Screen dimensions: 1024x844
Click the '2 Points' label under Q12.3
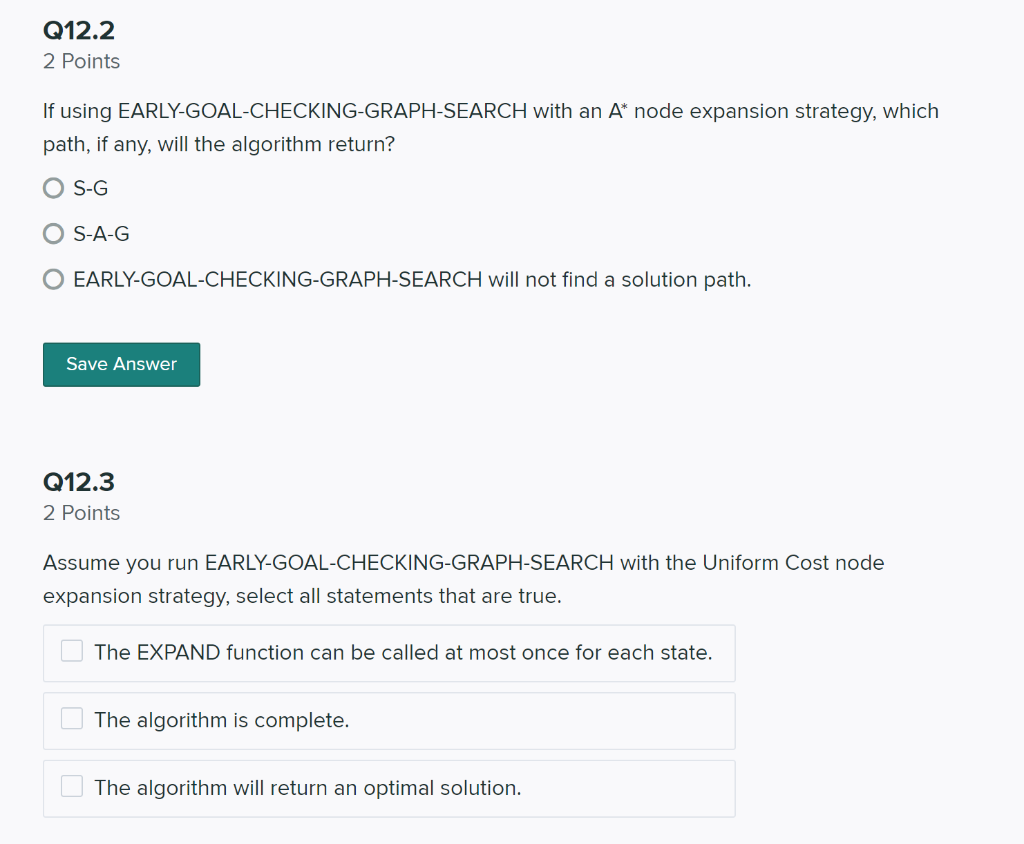click(x=81, y=513)
